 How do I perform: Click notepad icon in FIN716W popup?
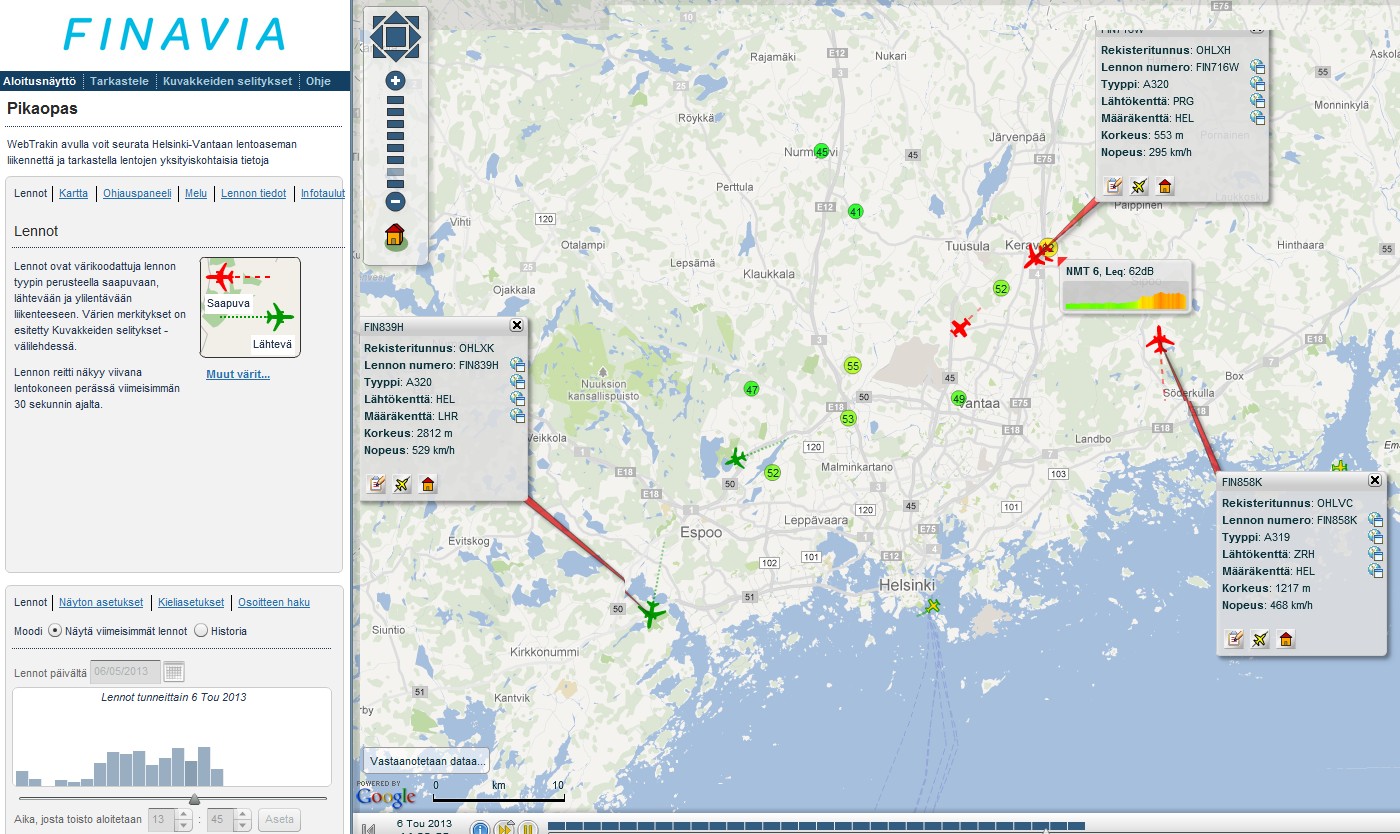(1113, 186)
